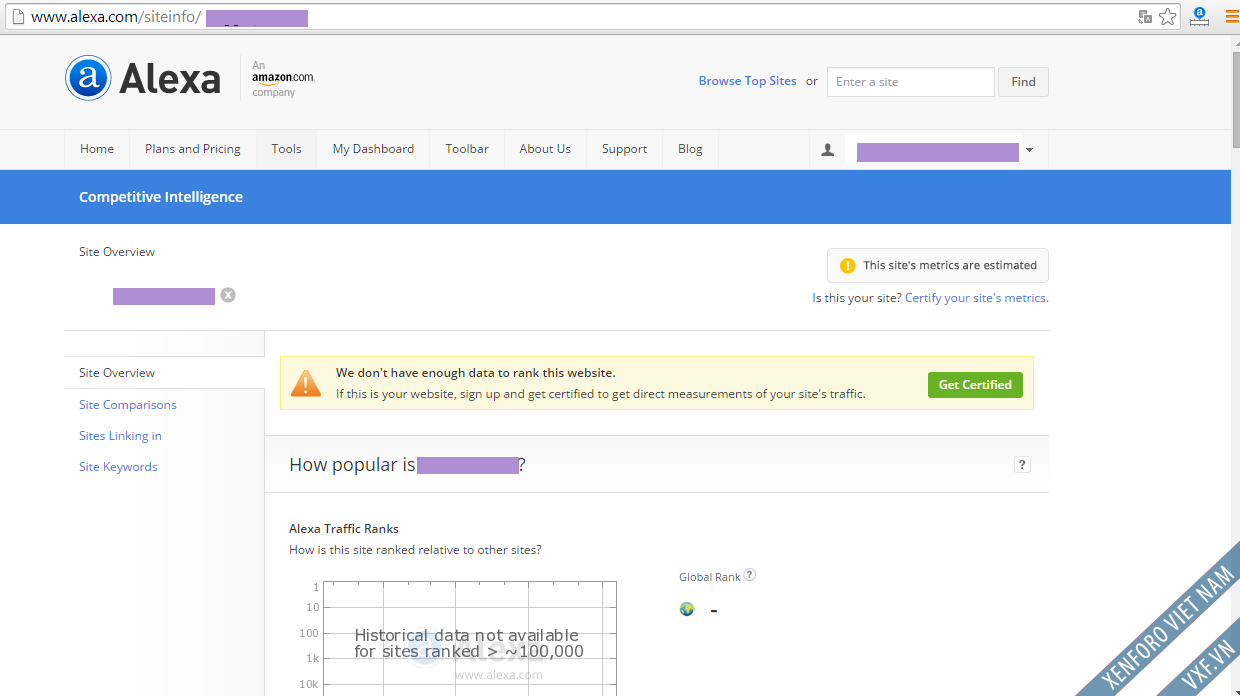Open the Home menu item
This screenshot has width=1240, height=696.
[x=97, y=149]
